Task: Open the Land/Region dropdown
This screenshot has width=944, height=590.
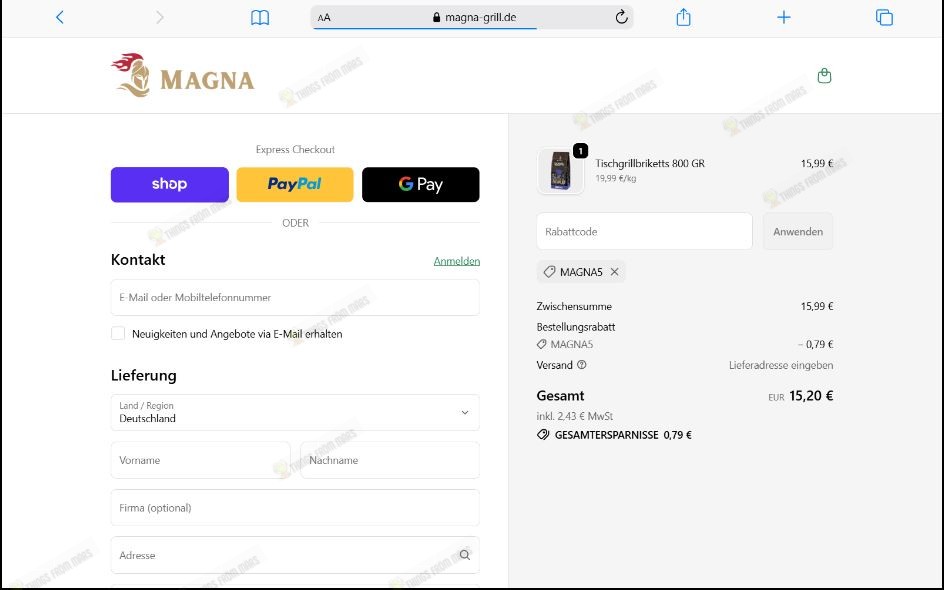Action: click(x=294, y=412)
